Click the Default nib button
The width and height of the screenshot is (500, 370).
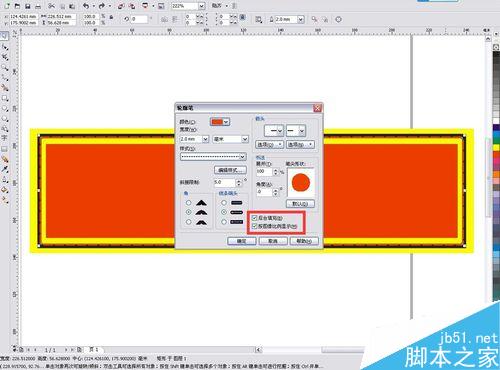click(x=300, y=203)
